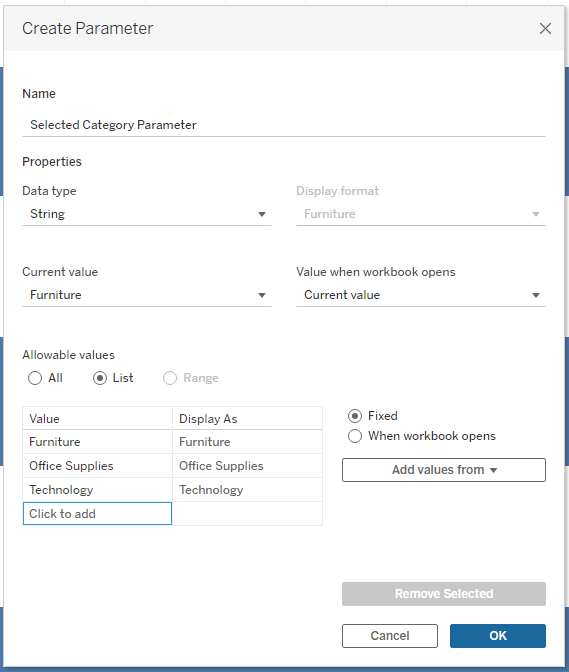Edit the Office Supplies Display As cell
The image size is (569, 672).
(x=247, y=466)
